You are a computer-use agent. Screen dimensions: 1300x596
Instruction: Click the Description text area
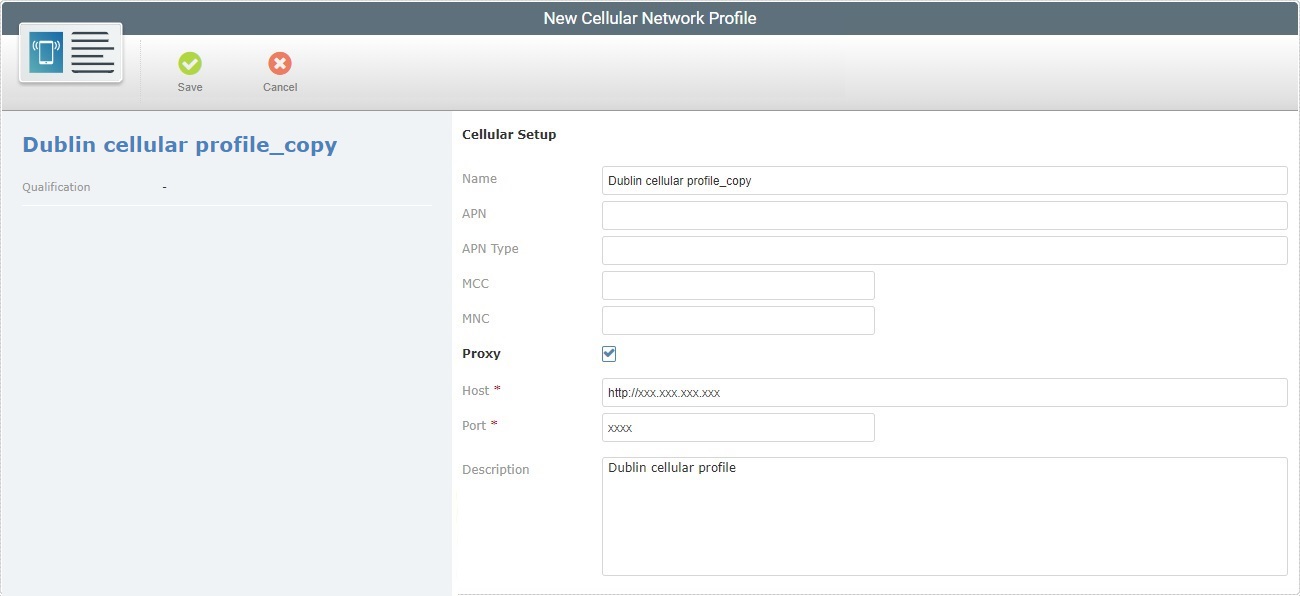click(x=944, y=515)
